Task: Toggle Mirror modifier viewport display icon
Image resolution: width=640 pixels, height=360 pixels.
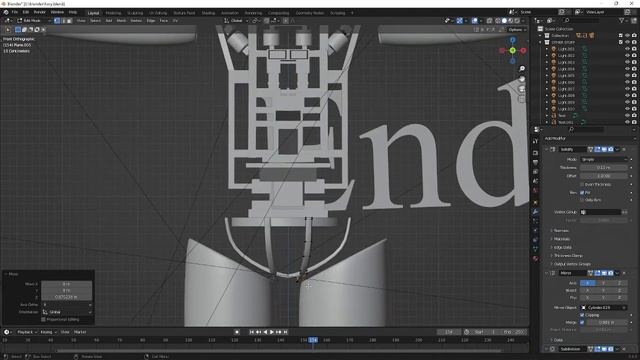Action: tap(604, 273)
